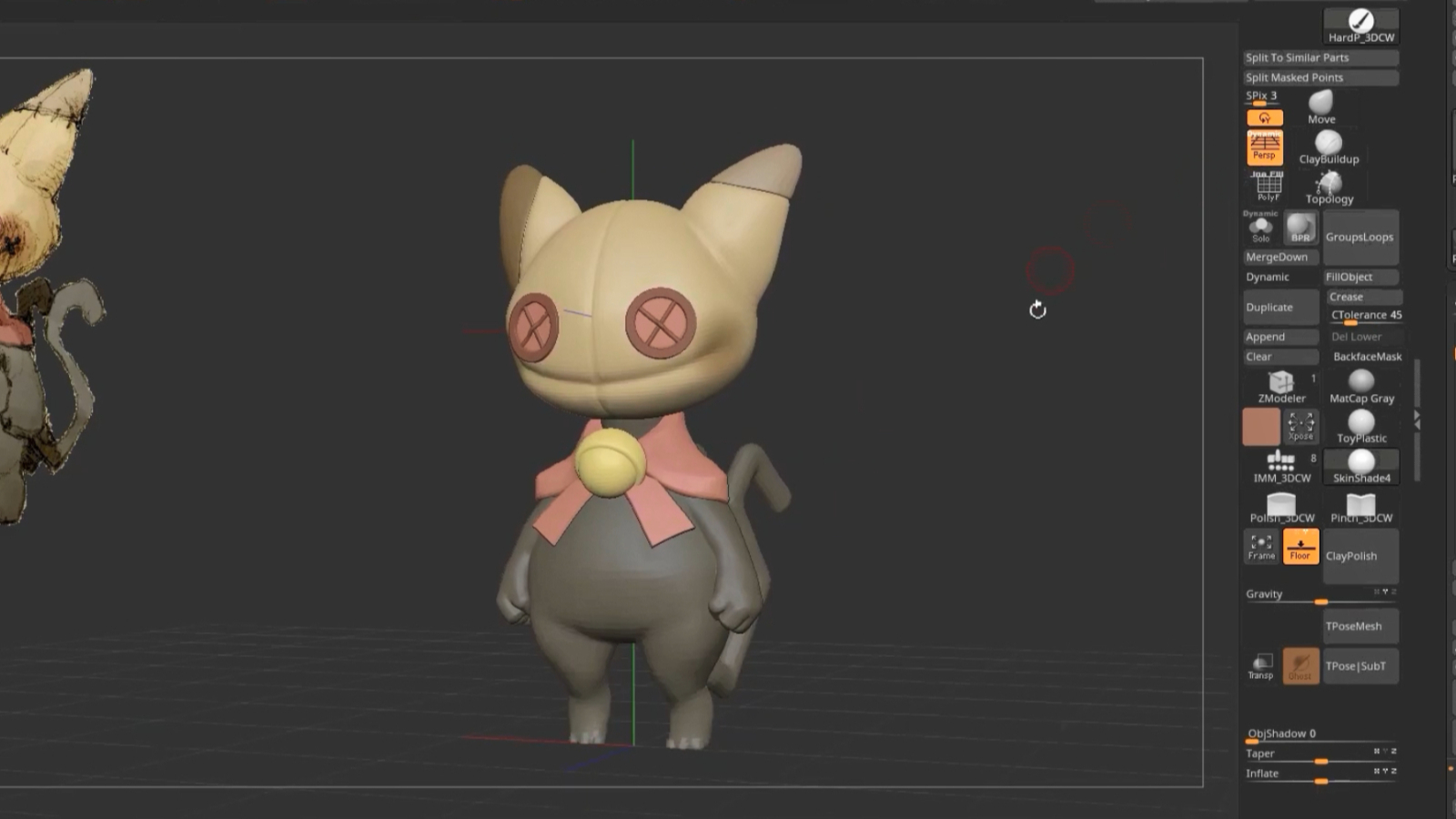Select the Move brush

[1321, 107]
